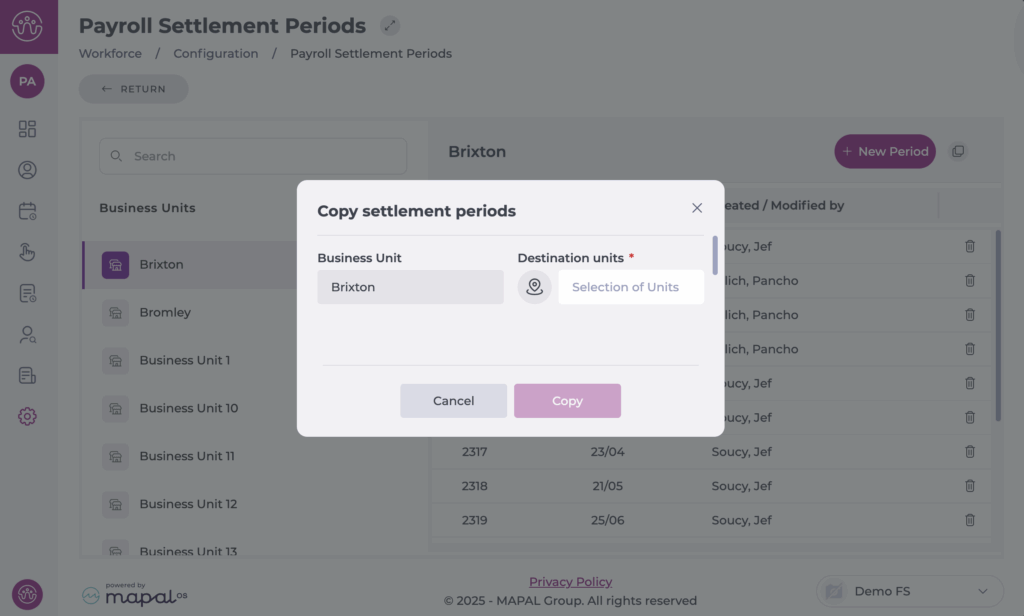Go to Configuration breadcrumb
Viewport: 1024px width, 616px height.
pyautogui.click(x=216, y=54)
